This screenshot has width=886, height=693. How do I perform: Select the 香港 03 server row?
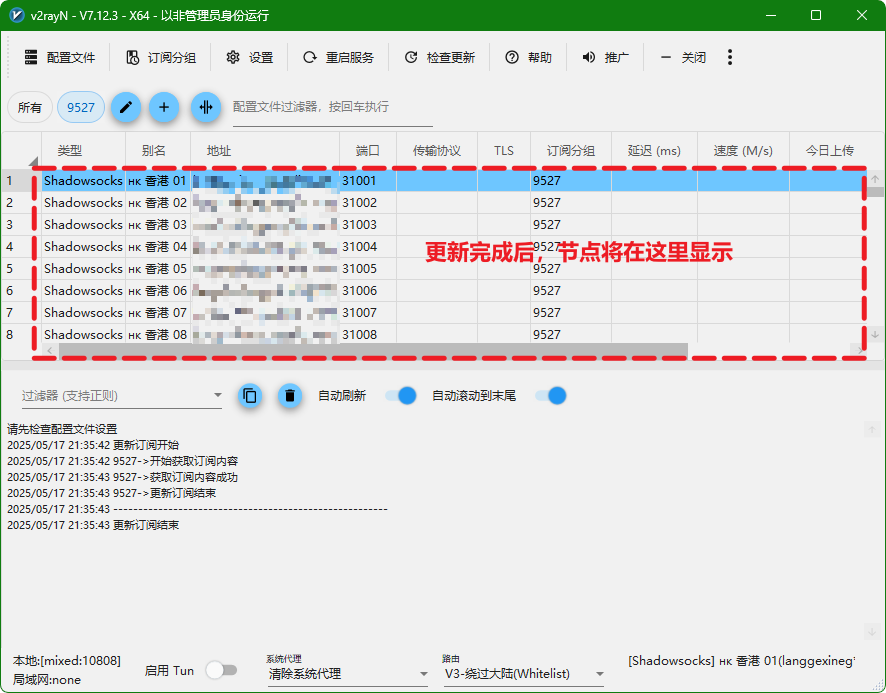433,224
